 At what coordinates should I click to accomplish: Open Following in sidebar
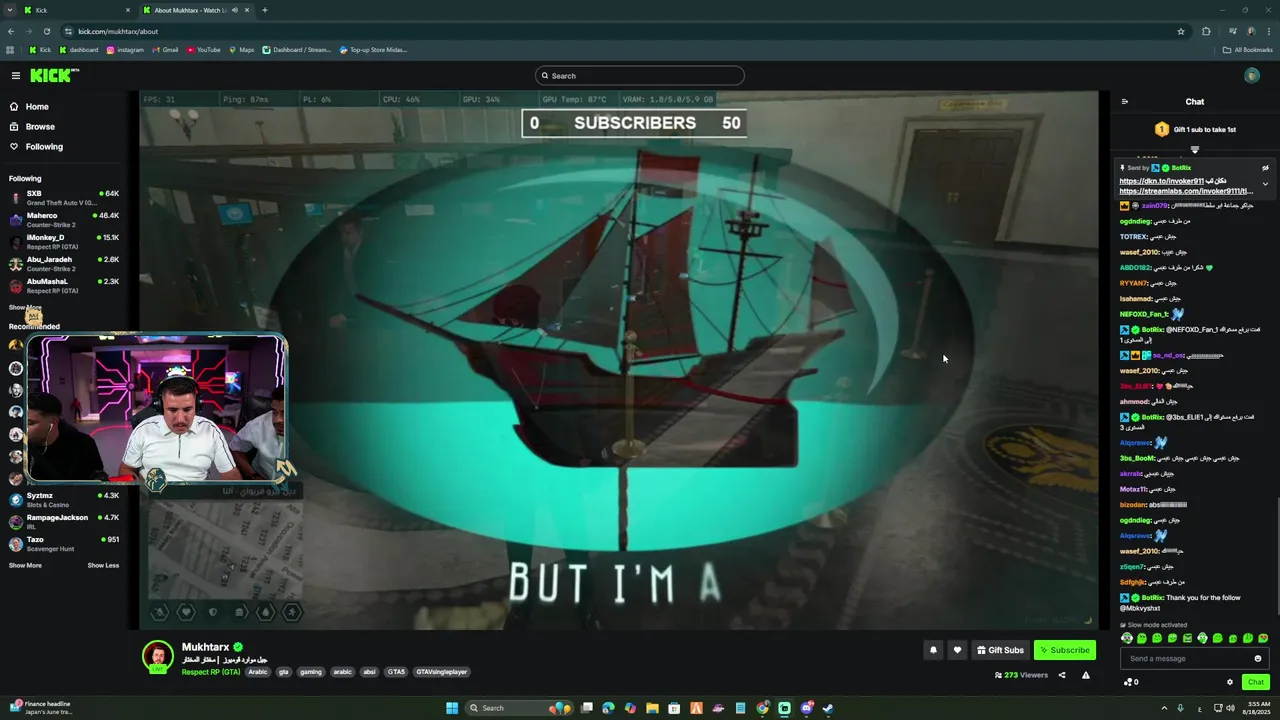tap(36, 147)
